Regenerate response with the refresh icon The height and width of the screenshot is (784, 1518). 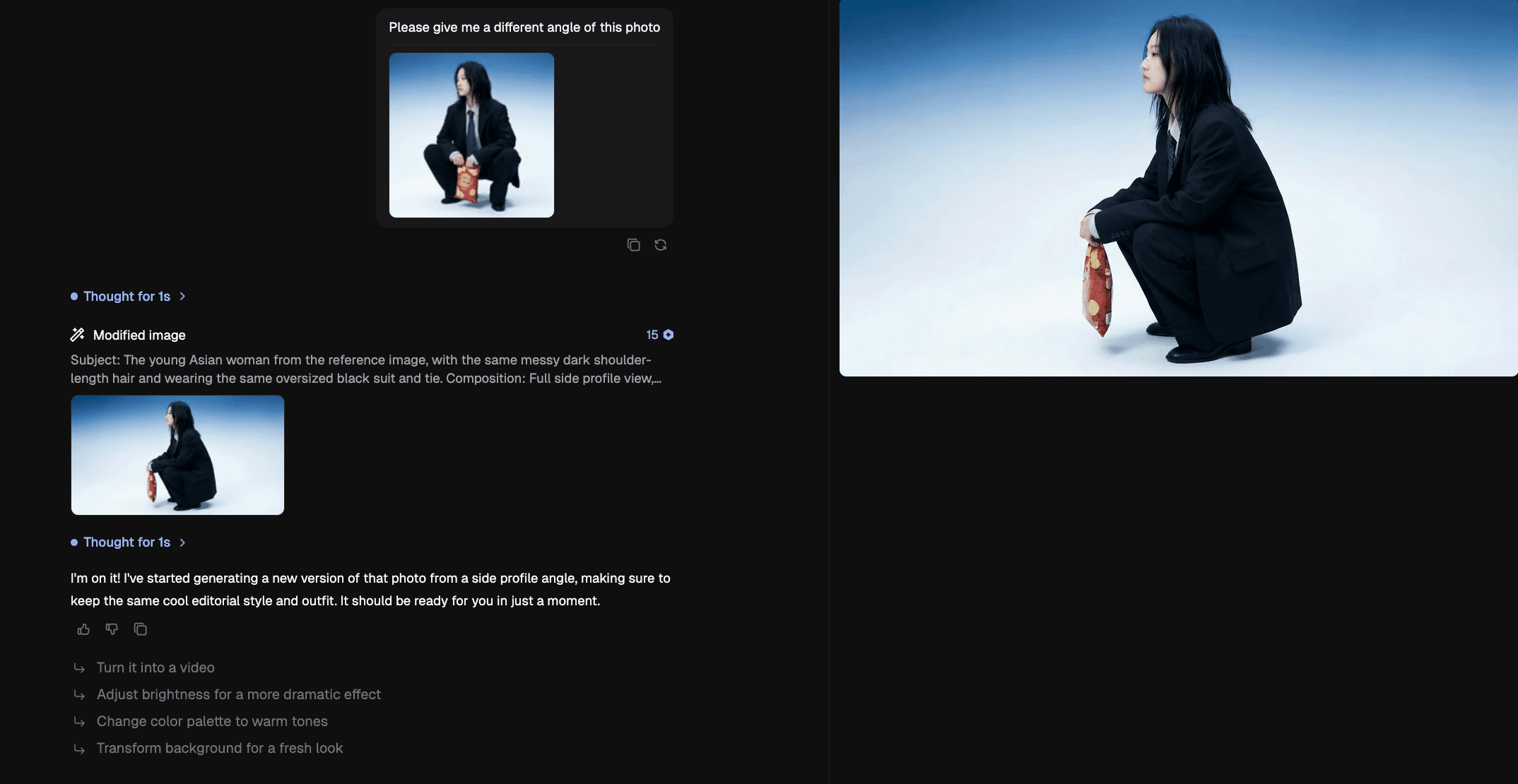(x=660, y=245)
